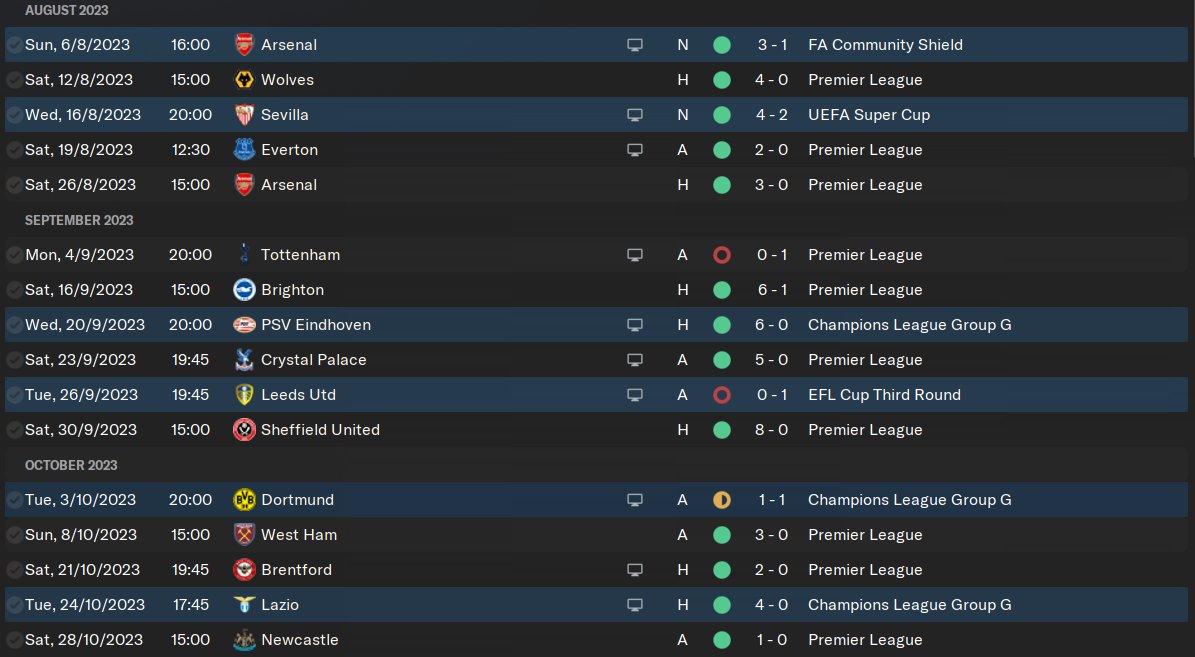Open the Crystal Palace team link
The height and width of the screenshot is (657, 1195).
tap(313, 360)
